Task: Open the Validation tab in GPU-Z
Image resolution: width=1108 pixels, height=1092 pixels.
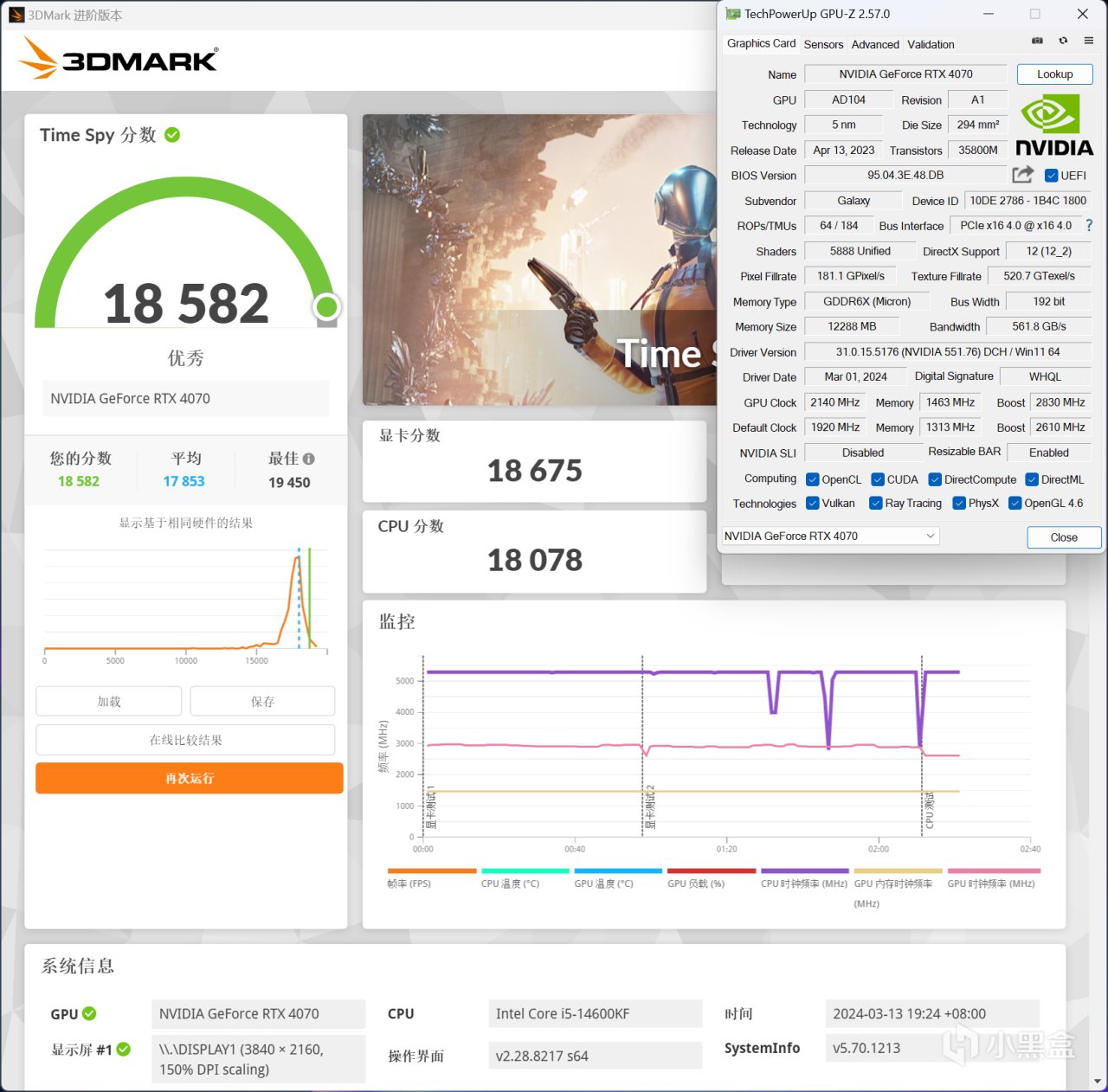Action: (931, 44)
